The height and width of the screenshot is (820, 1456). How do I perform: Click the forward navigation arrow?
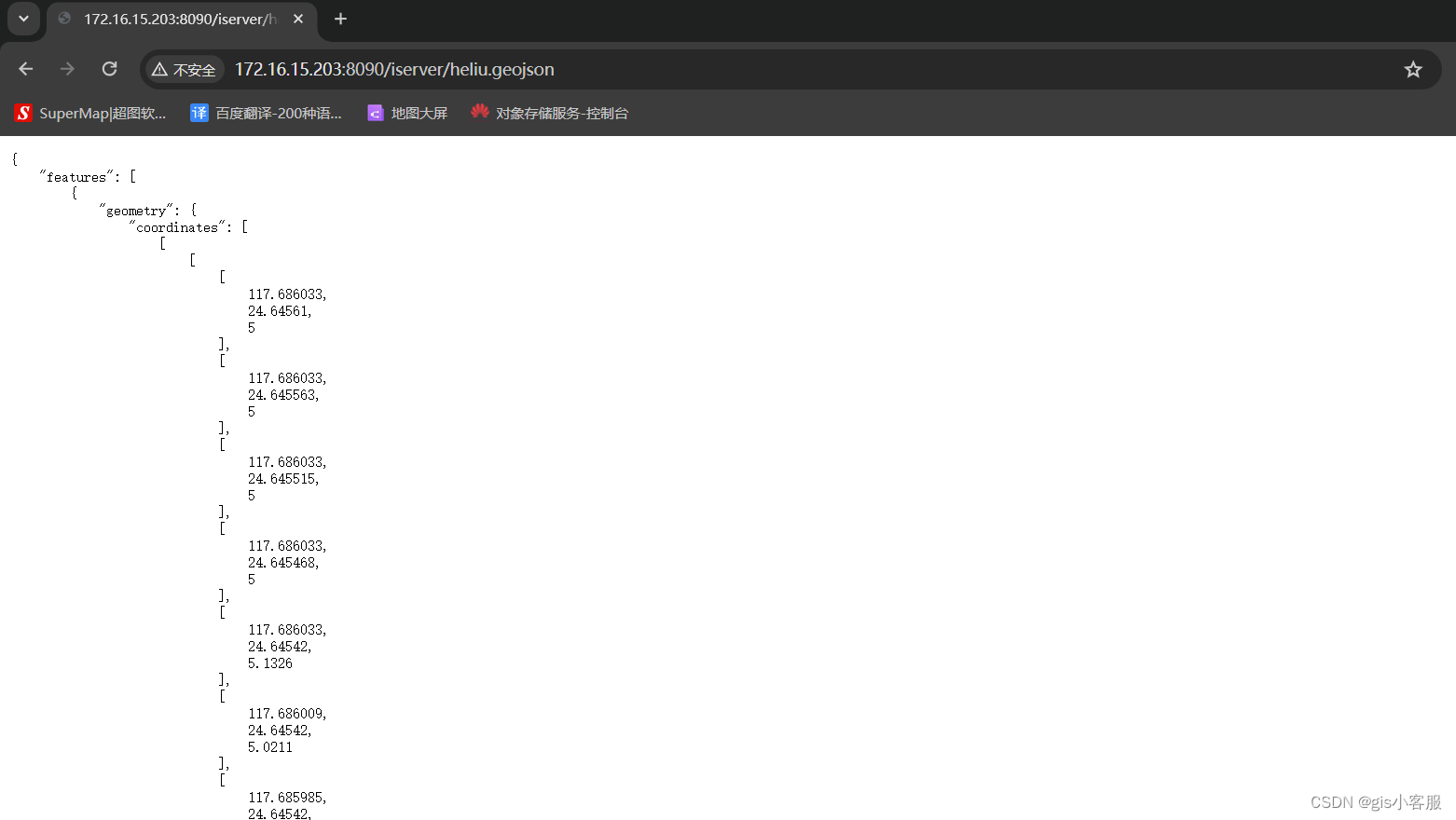[67, 69]
